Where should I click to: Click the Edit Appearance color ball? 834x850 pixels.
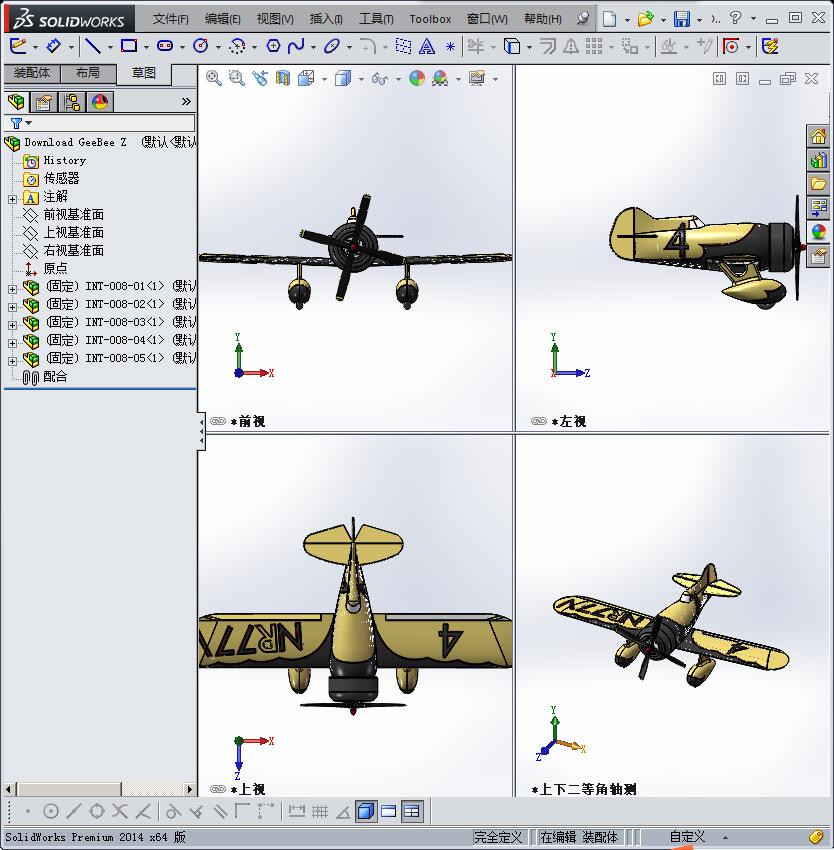[x=416, y=79]
